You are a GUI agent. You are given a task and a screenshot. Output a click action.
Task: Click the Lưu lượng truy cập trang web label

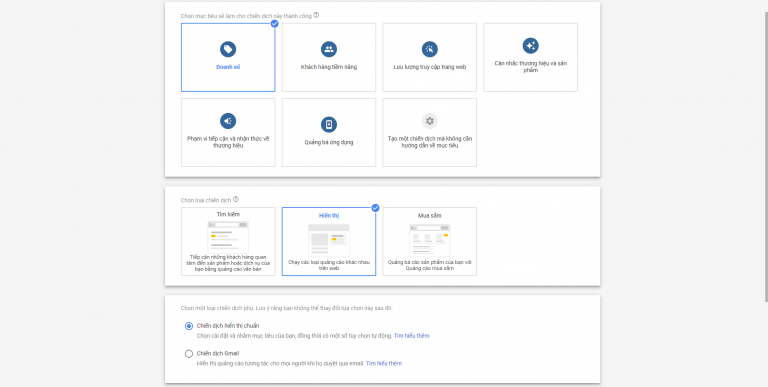[430, 67]
